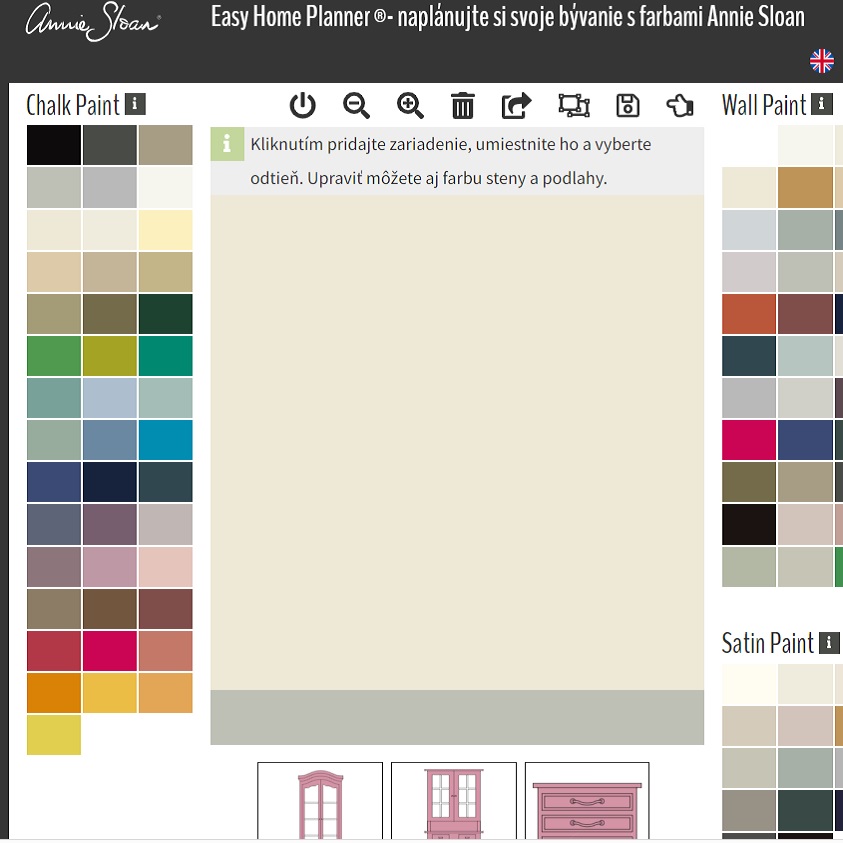Pick the golden tan Wall Paint swatch

click(805, 188)
